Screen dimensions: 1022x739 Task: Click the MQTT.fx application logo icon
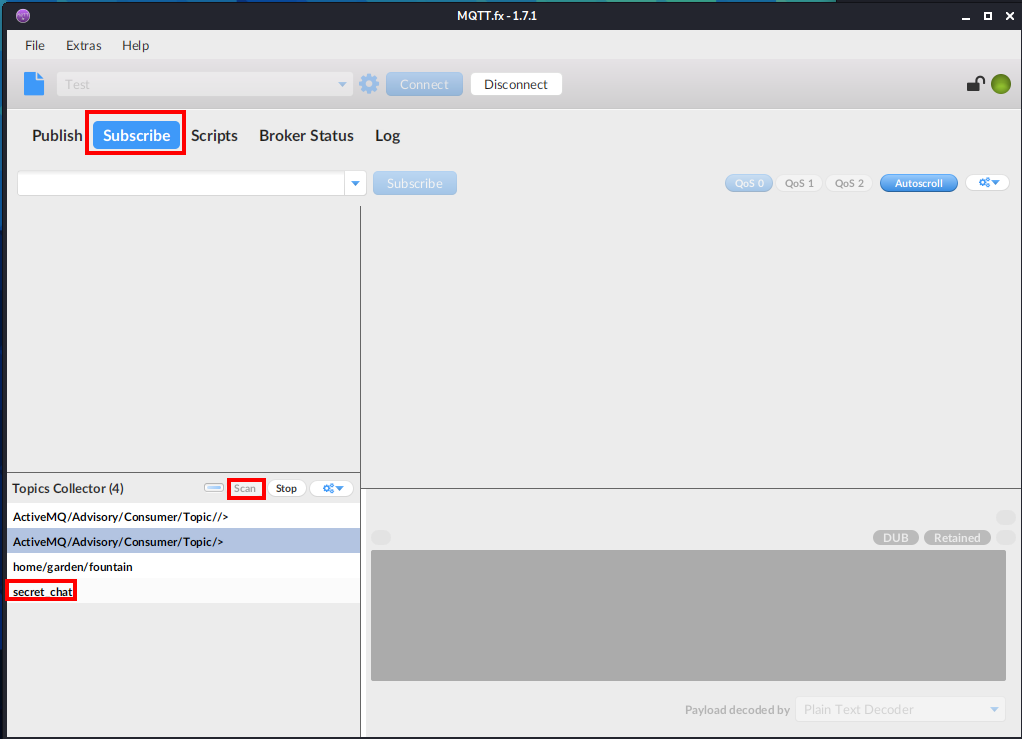22,15
